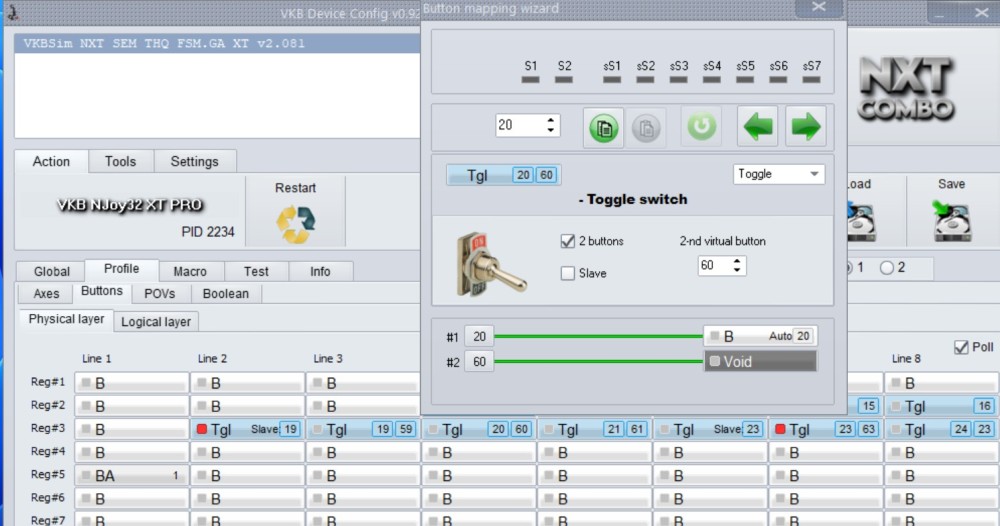The image size is (1000, 526).
Task: Click Reg#2 Line 8 Tgl 16 cell
Action: 941,406
